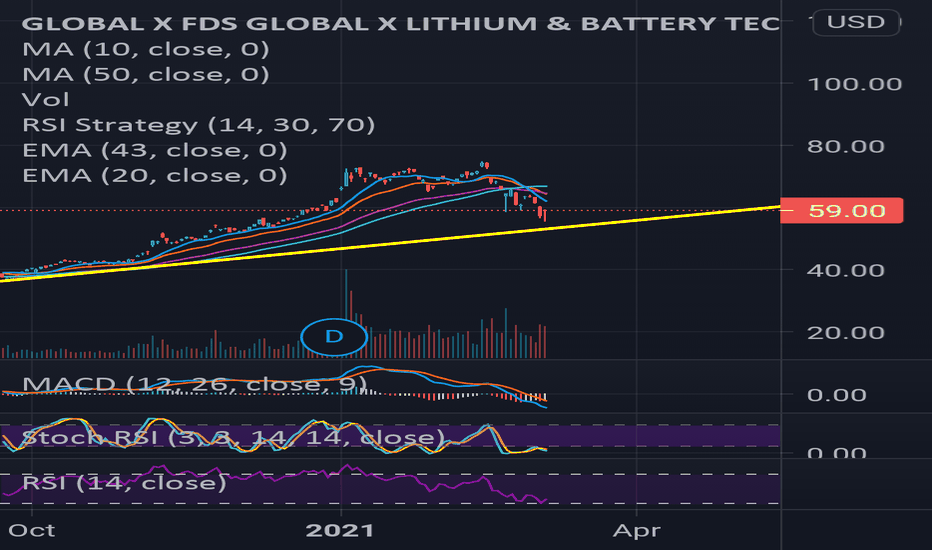
Task: Click the Global X Lithium chart title
Action: (401, 24)
